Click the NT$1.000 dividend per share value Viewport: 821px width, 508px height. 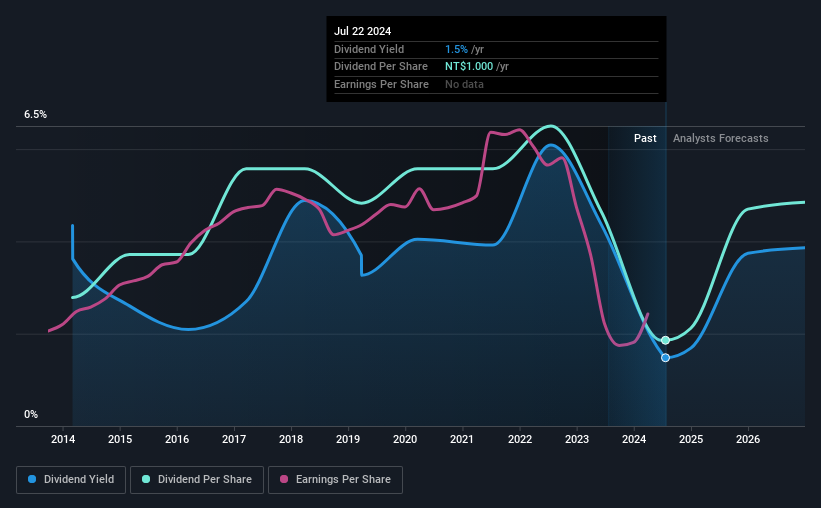(x=469, y=67)
